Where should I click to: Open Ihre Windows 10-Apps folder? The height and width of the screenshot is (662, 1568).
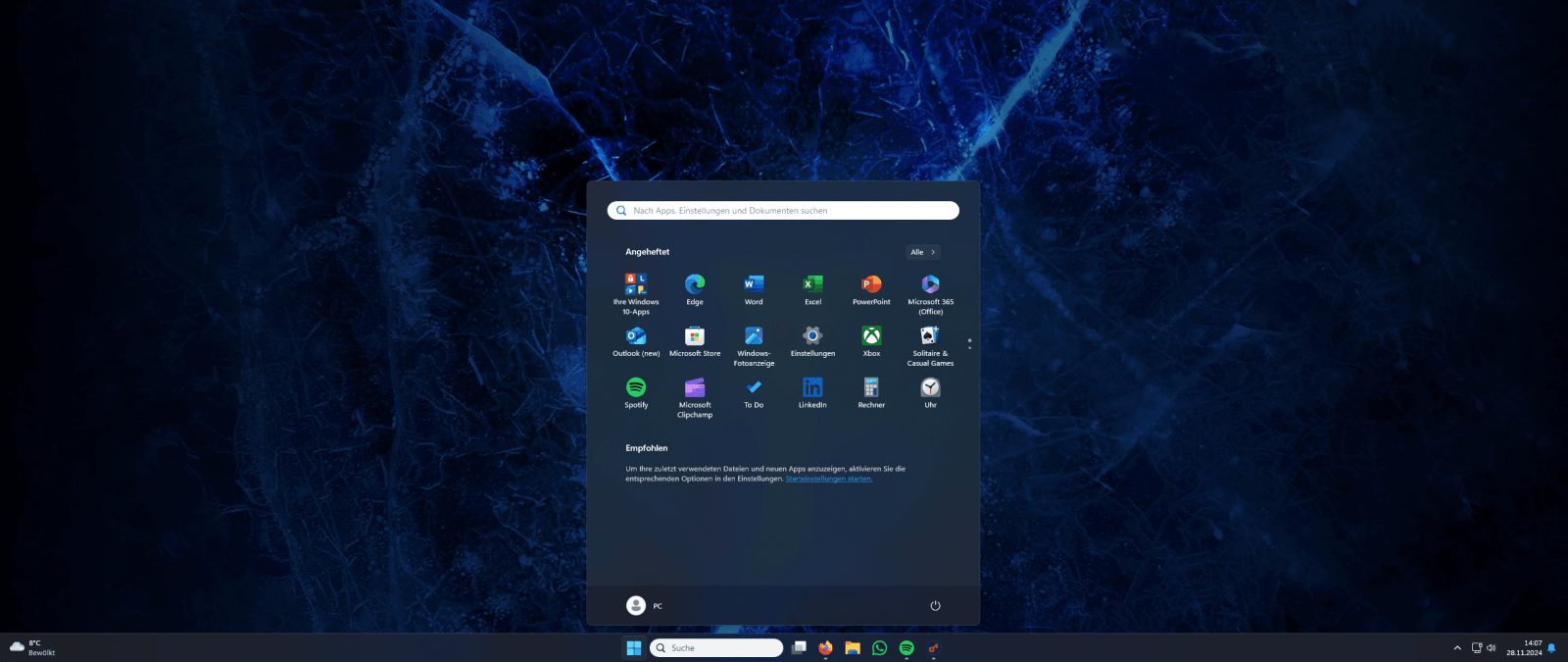[636, 294]
